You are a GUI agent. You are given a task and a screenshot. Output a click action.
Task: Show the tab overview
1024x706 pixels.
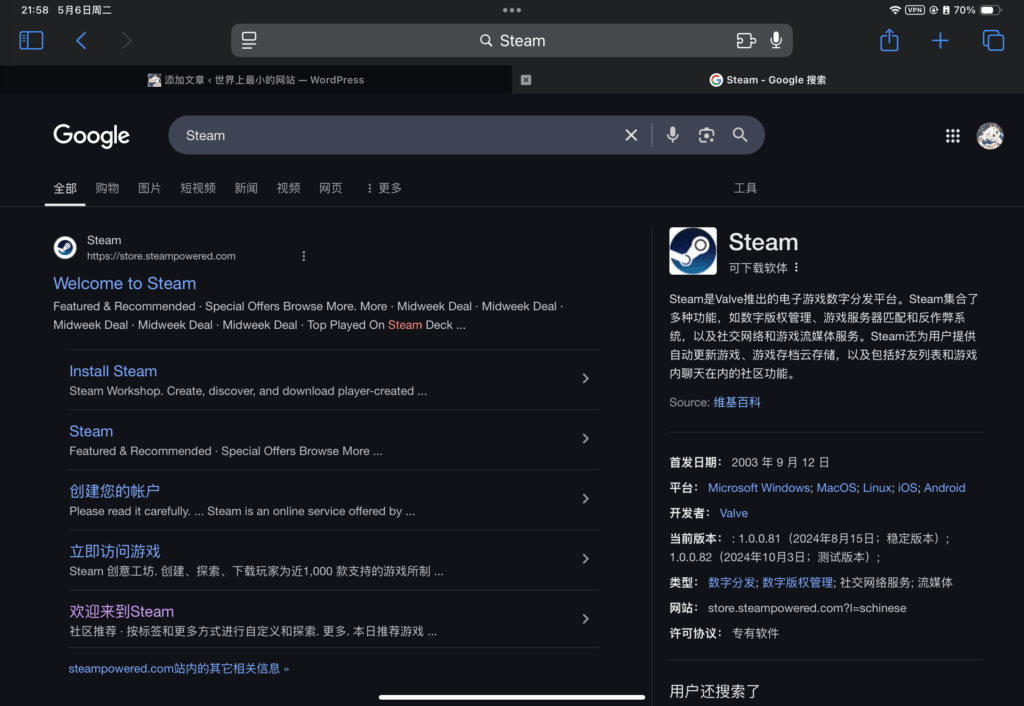pos(993,40)
